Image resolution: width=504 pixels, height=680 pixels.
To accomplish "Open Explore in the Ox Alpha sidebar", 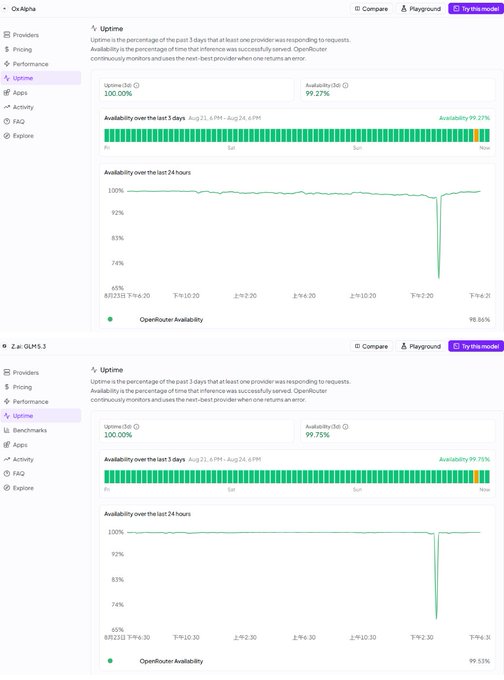I will (19, 136).
